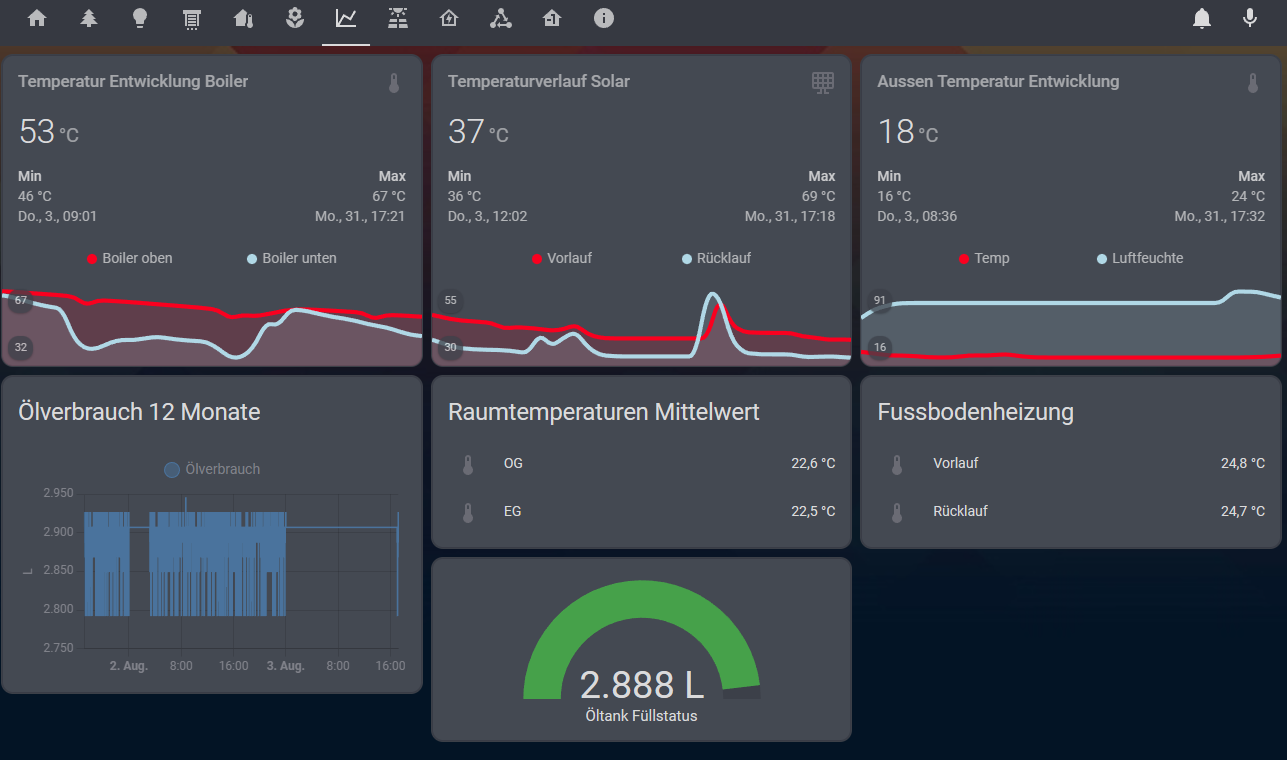Click thermometer icon beside OG
1287x760 pixels.
[x=467, y=464]
